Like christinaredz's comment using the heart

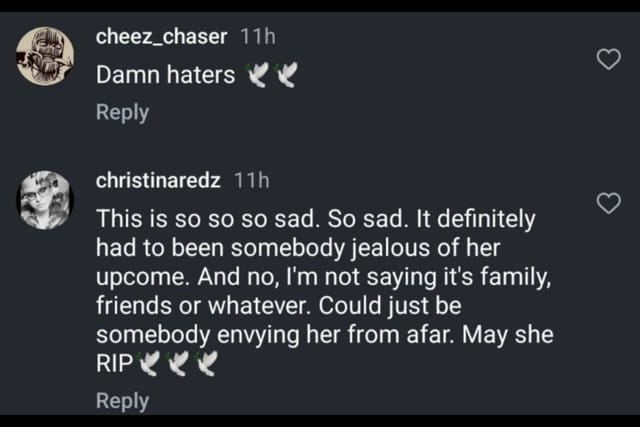click(x=607, y=205)
